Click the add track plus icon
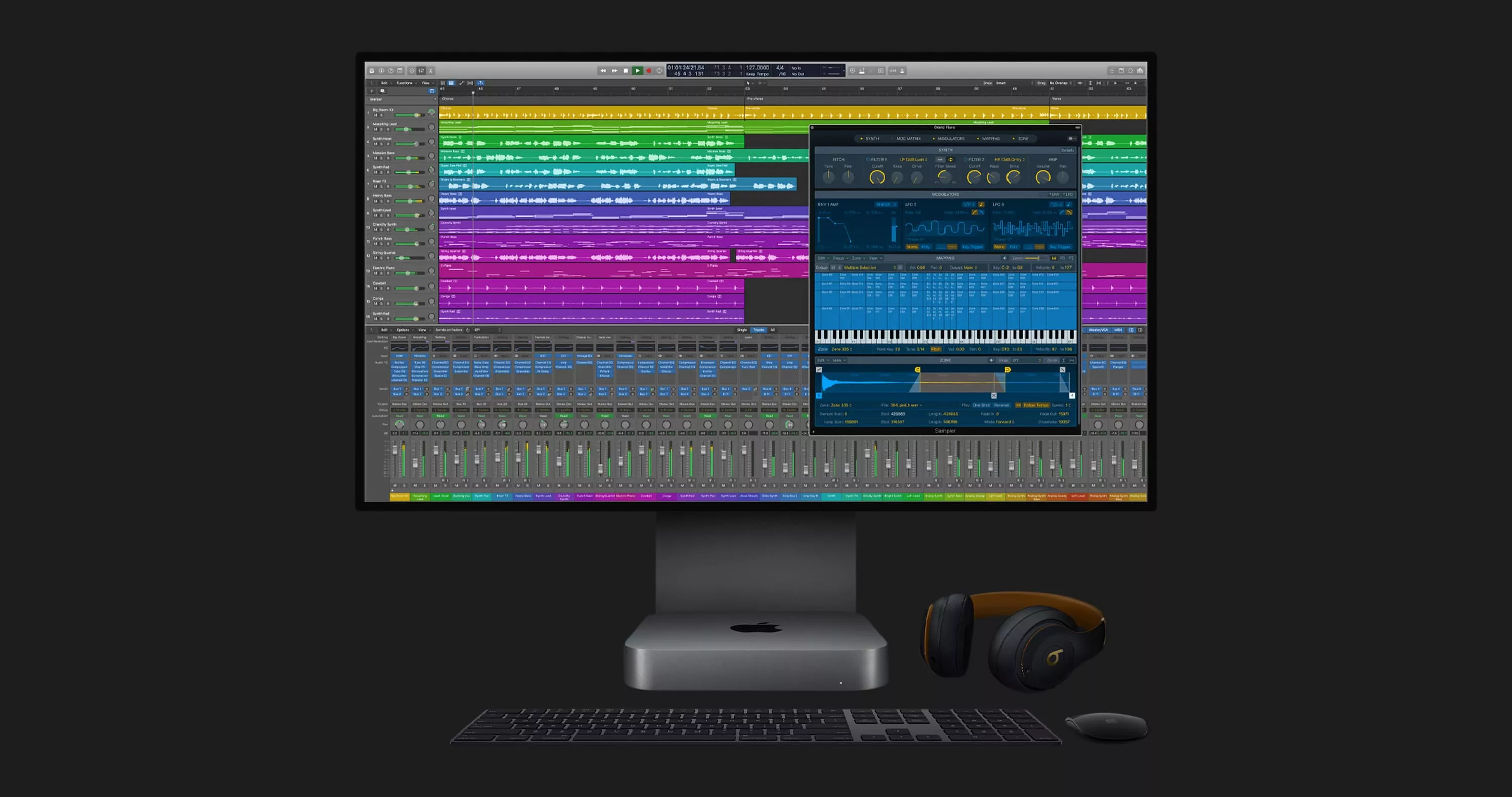Image resolution: width=1512 pixels, height=797 pixels. point(371,91)
